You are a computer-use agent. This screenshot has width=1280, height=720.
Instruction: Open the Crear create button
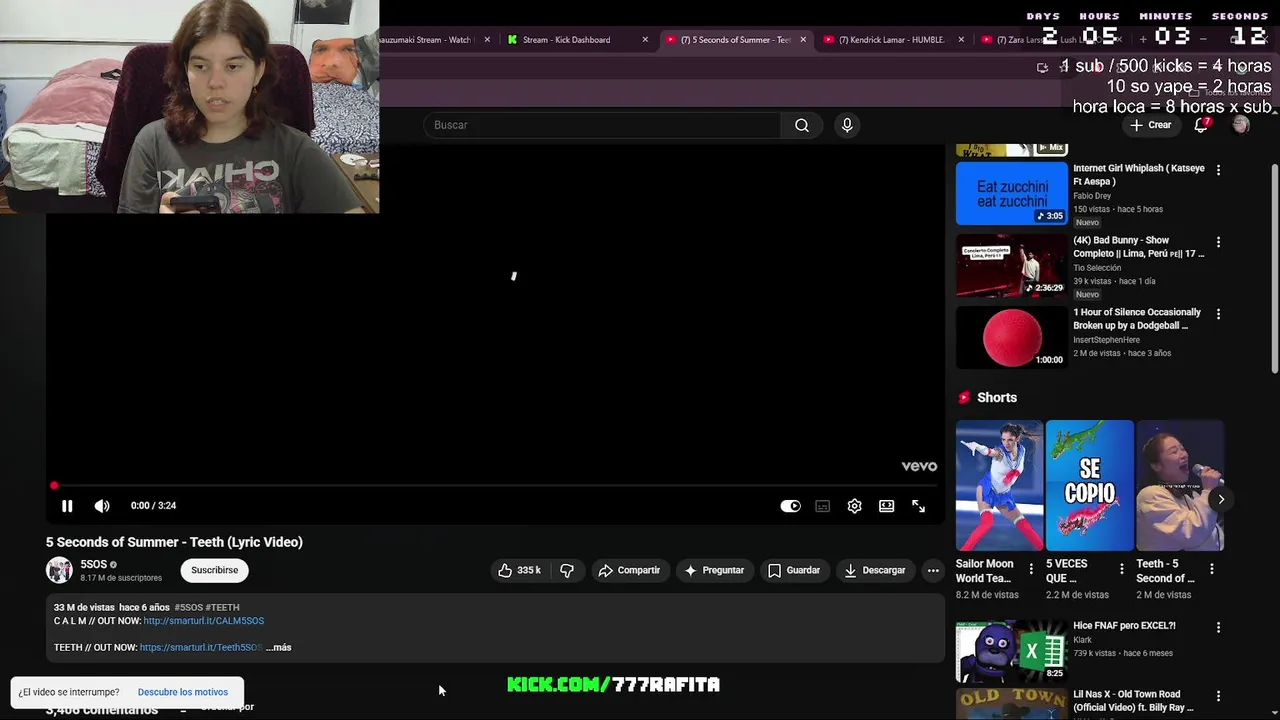(x=1150, y=125)
